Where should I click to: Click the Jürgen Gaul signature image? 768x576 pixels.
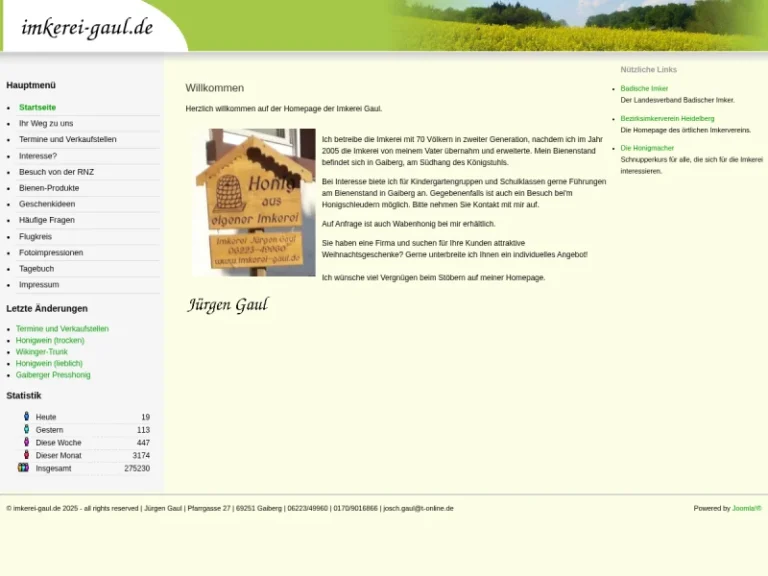(228, 305)
